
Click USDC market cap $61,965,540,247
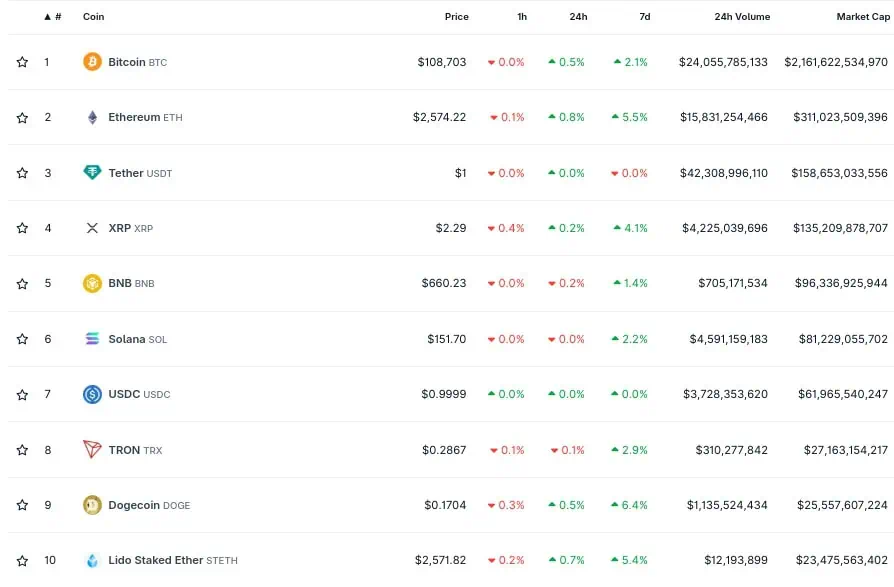pyautogui.click(x=843, y=394)
